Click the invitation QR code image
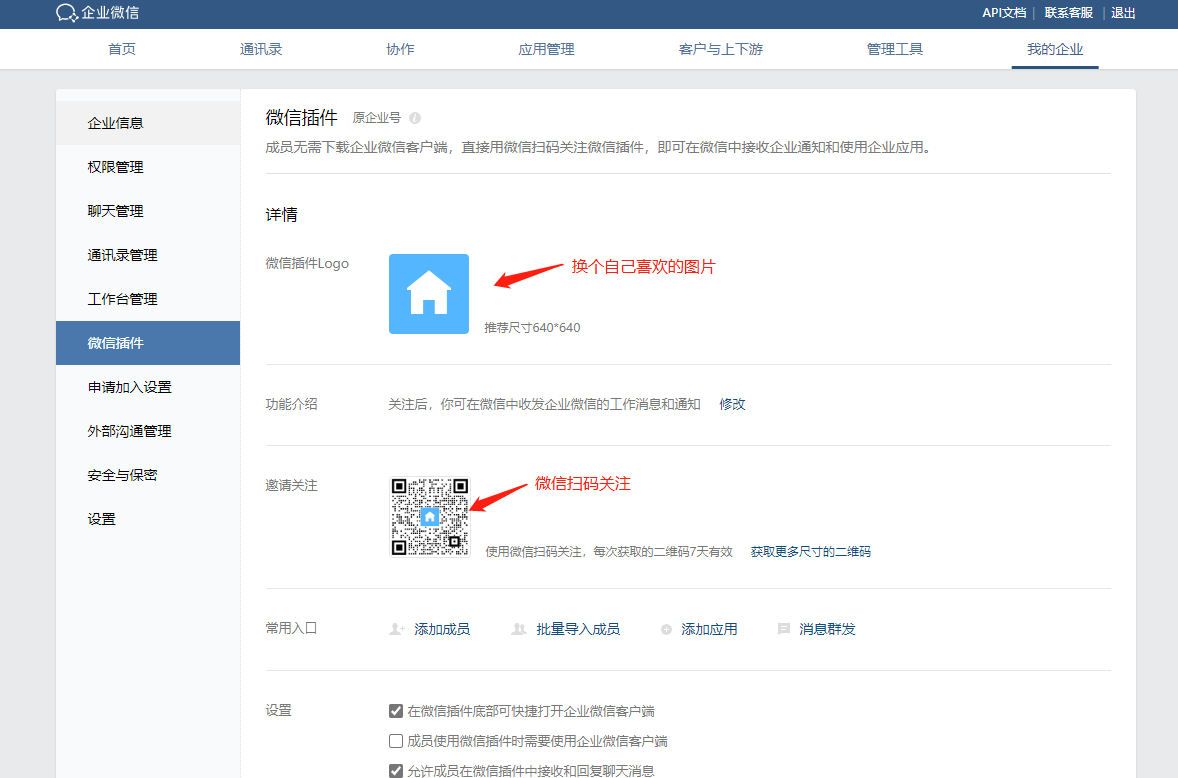This screenshot has height=778, width=1178. (428, 515)
